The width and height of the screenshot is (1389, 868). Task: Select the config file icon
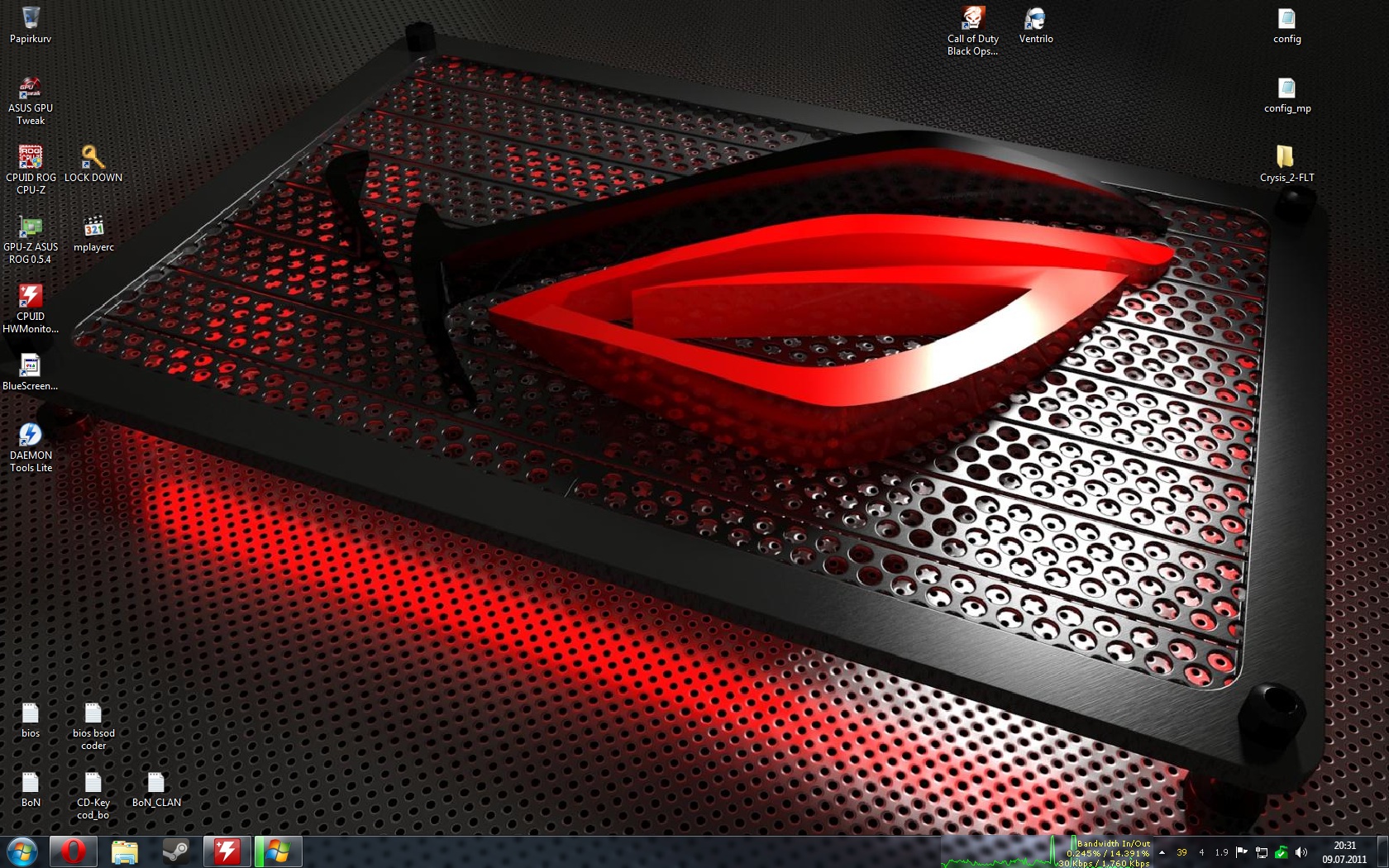pos(1287,25)
